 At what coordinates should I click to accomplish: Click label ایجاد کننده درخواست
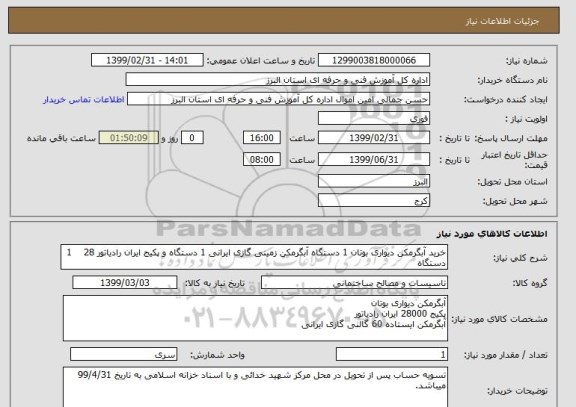pyautogui.click(x=506, y=100)
